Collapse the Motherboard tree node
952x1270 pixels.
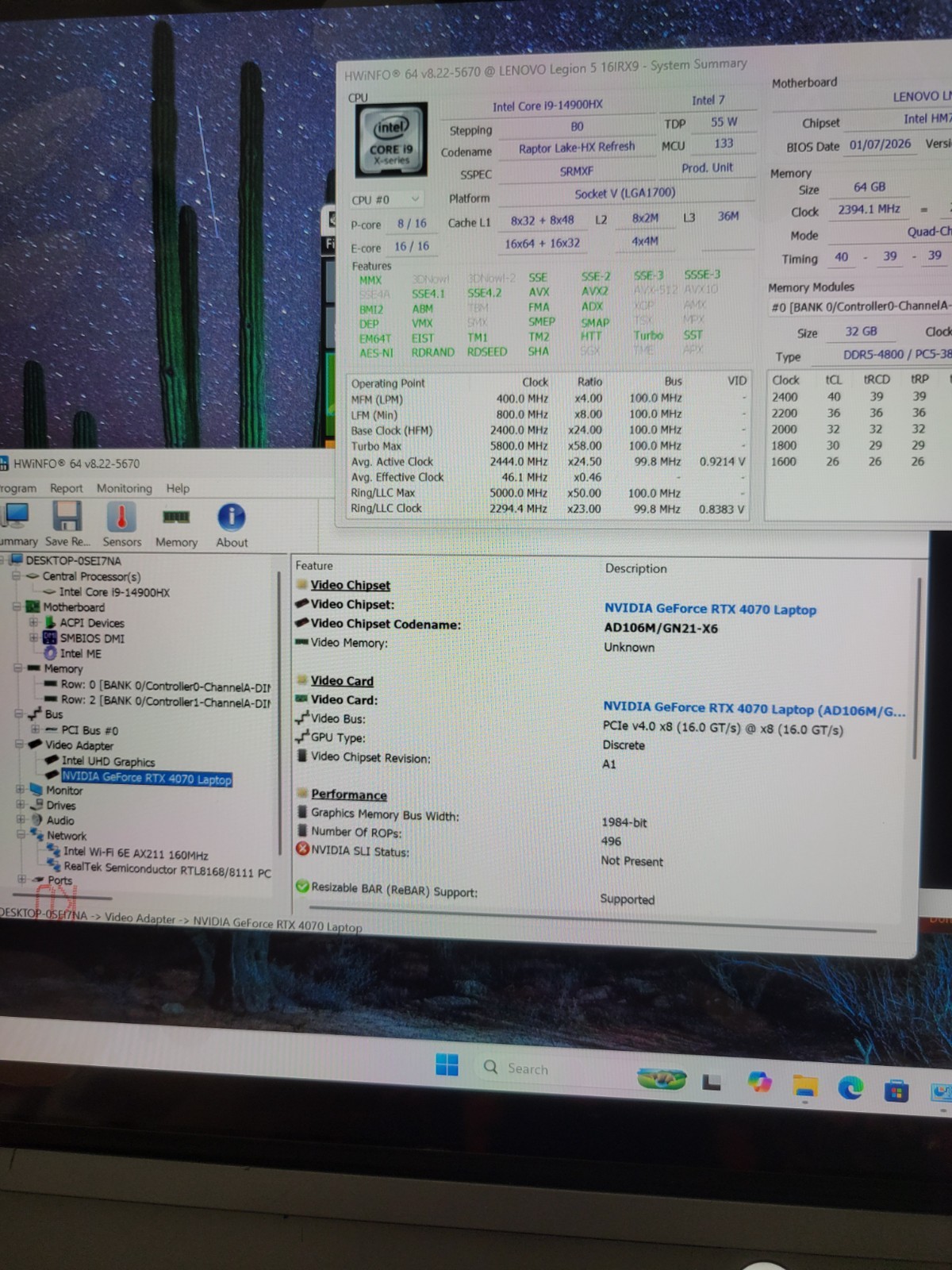click(16, 607)
